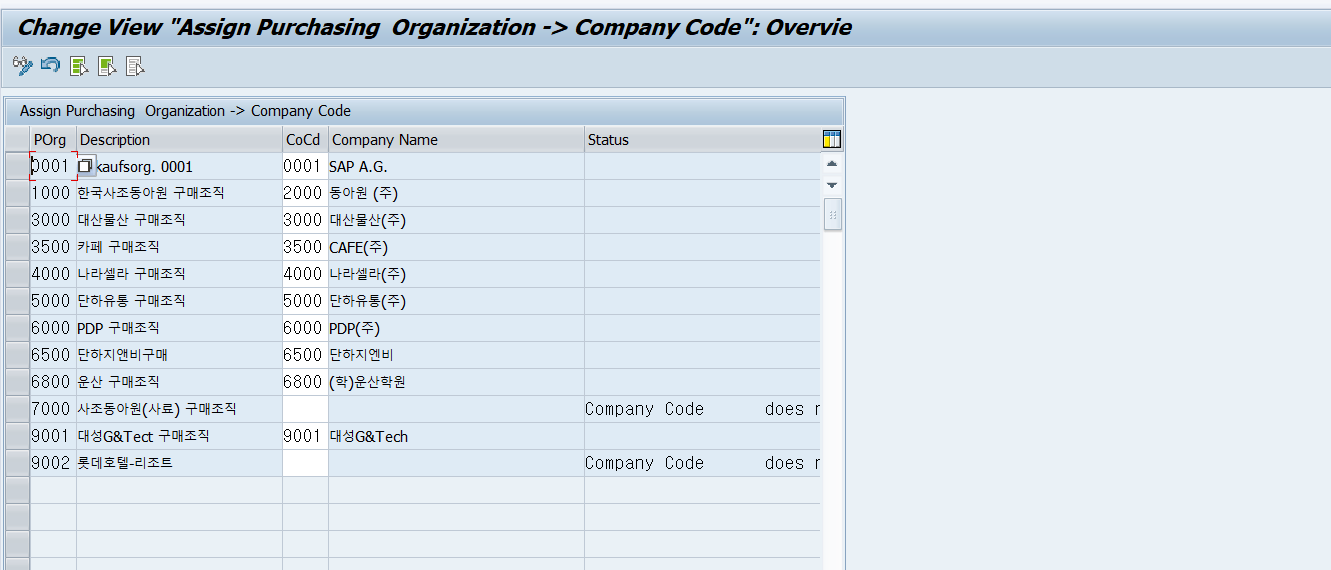Image resolution: width=1331 pixels, height=570 pixels.
Task: Click description '롯데호텔-리조트'
Action: [125, 463]
